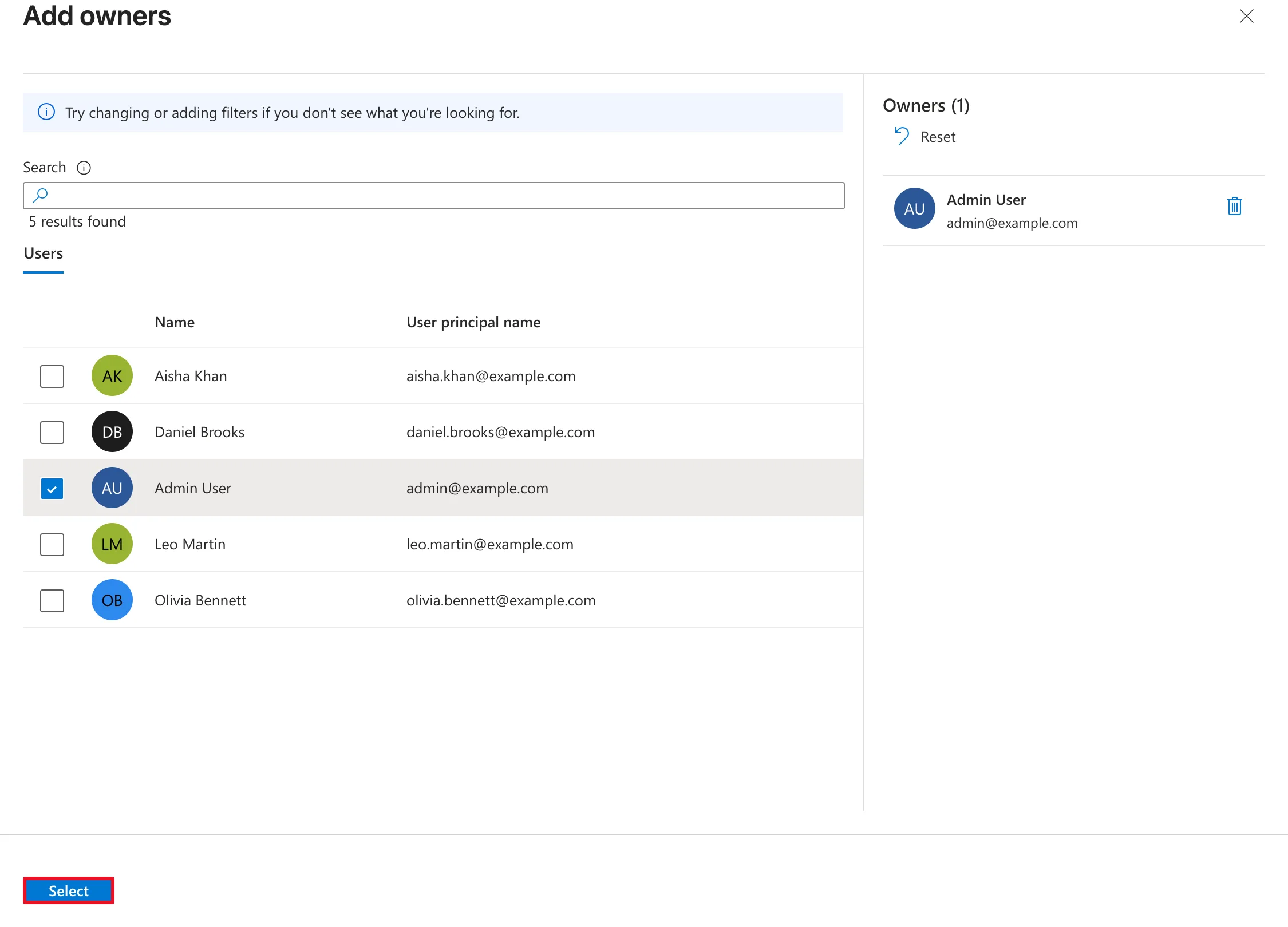Click the AU avatar in the Owners panel
This screenshot has height=927, width=1288.
click(x=914, y=208)
